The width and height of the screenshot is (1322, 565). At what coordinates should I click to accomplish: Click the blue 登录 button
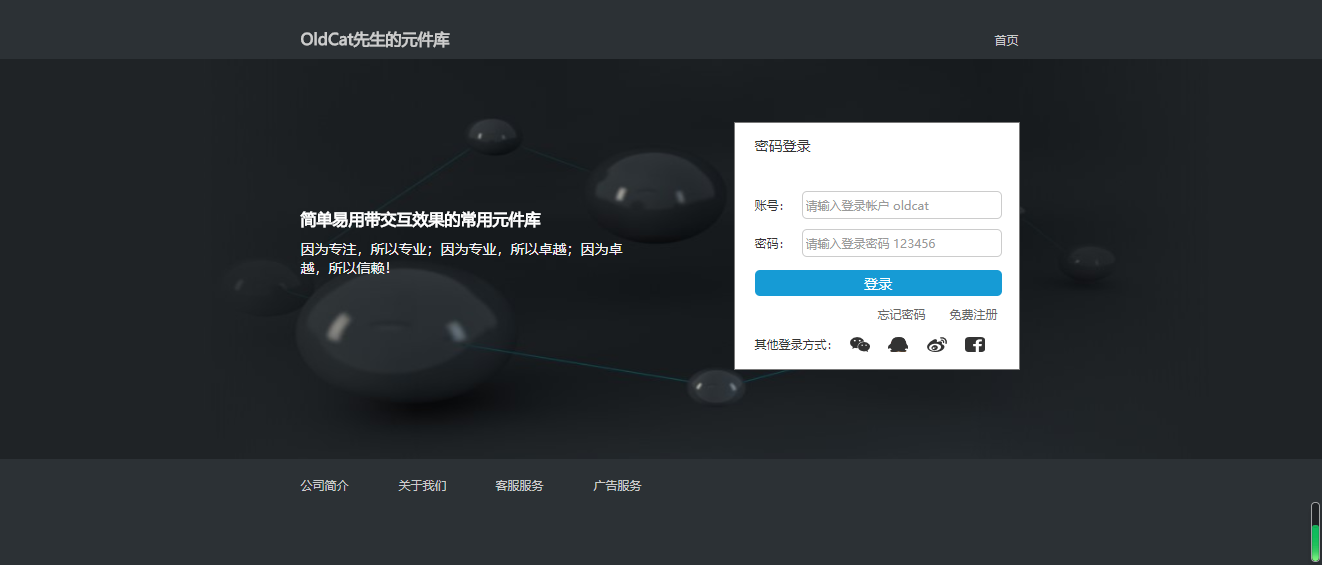(878, 283)
